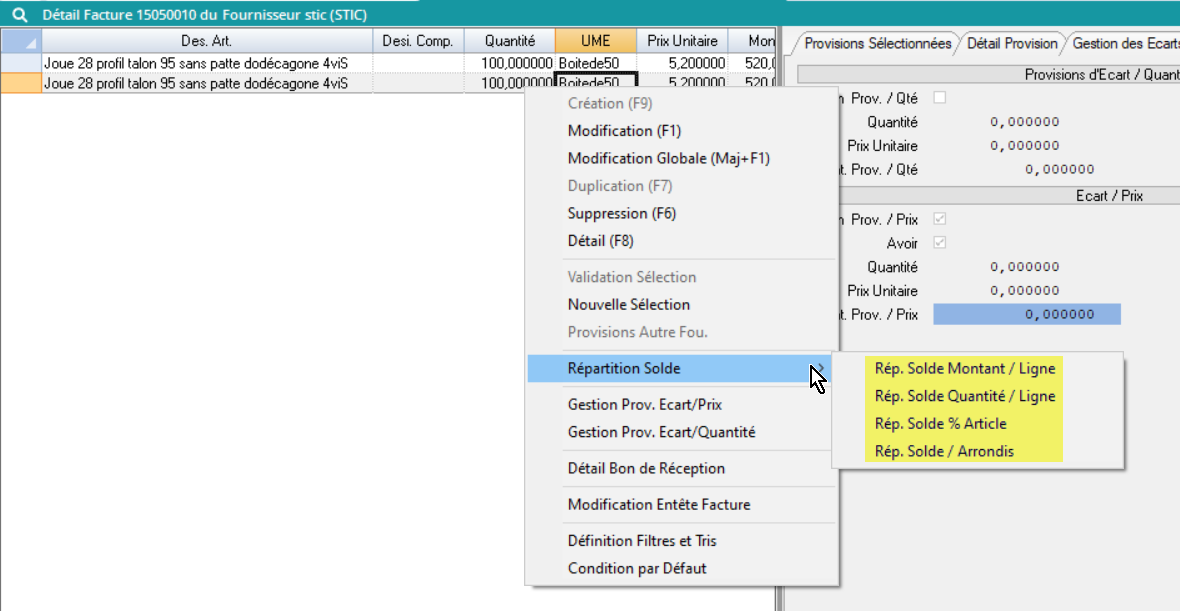Image resolution: width=1180 pixels, height=611 pixels.
Task: Select Modification Globale (Maj+F1)
Action: tap(668, 159)
